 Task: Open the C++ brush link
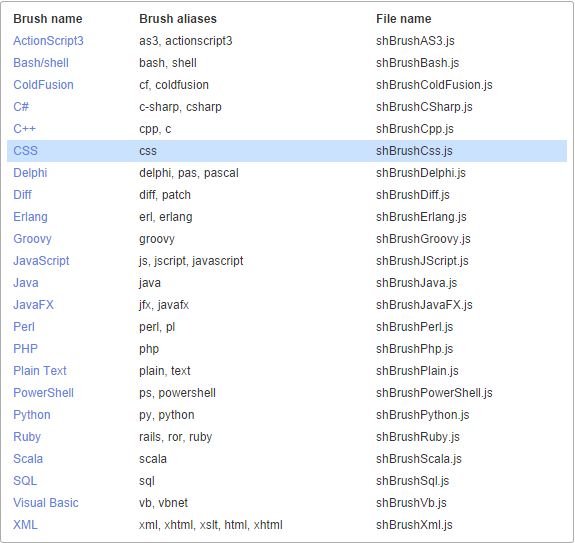pos(25,129)
